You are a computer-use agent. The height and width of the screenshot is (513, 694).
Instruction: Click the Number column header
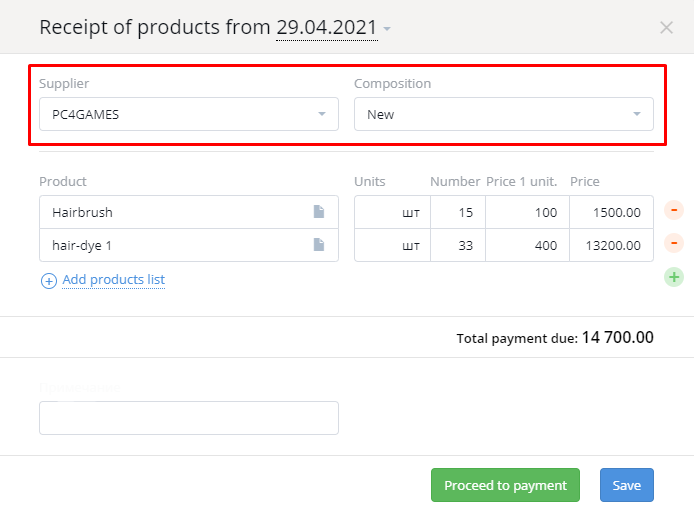455,181
